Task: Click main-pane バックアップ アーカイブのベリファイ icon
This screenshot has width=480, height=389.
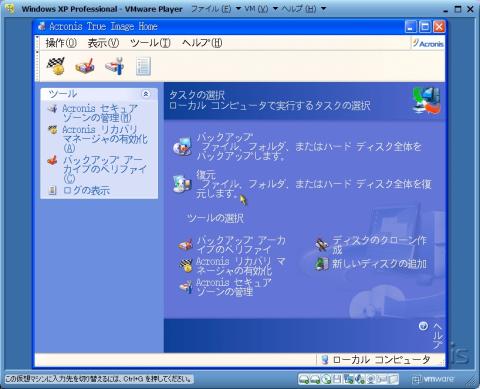Action: [186, 245]
